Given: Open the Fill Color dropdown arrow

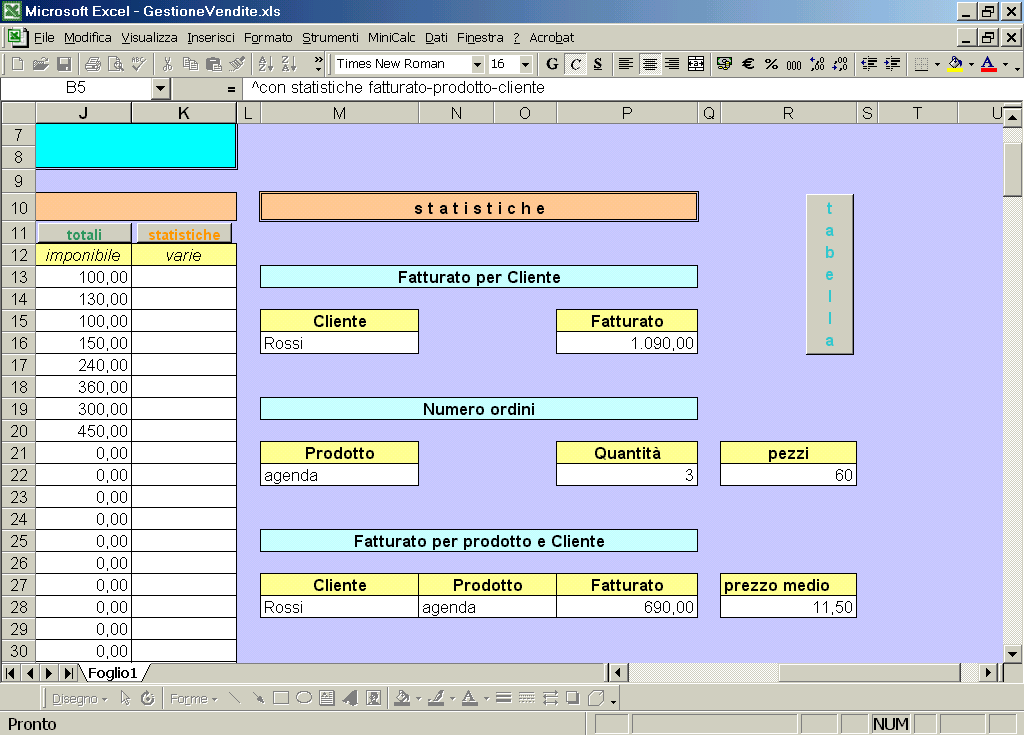Looking at the screenshot, I should (x=971, y=64).
